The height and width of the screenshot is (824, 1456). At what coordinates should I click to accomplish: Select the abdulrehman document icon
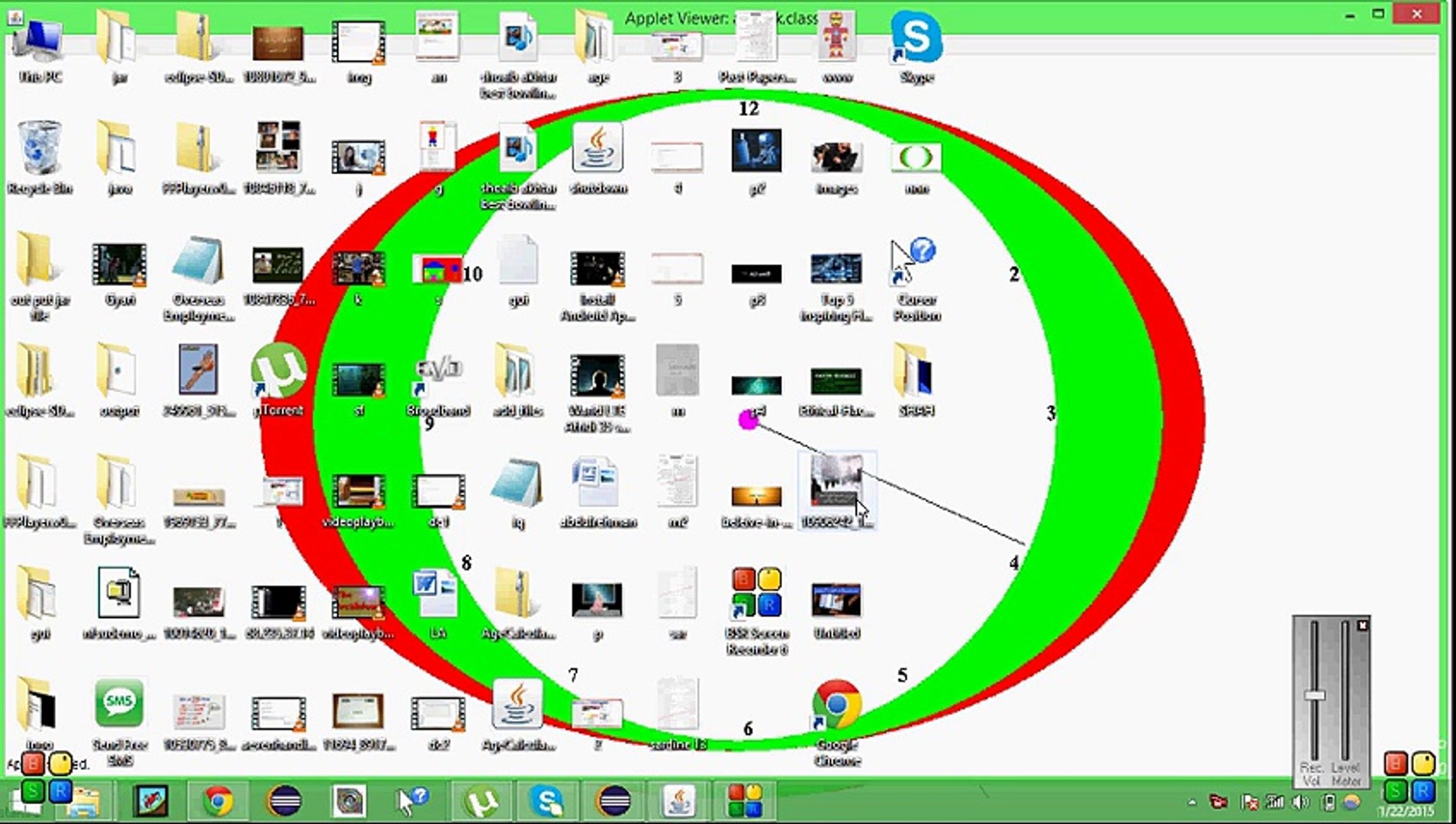pyautogui.click(x=598, y=493)
